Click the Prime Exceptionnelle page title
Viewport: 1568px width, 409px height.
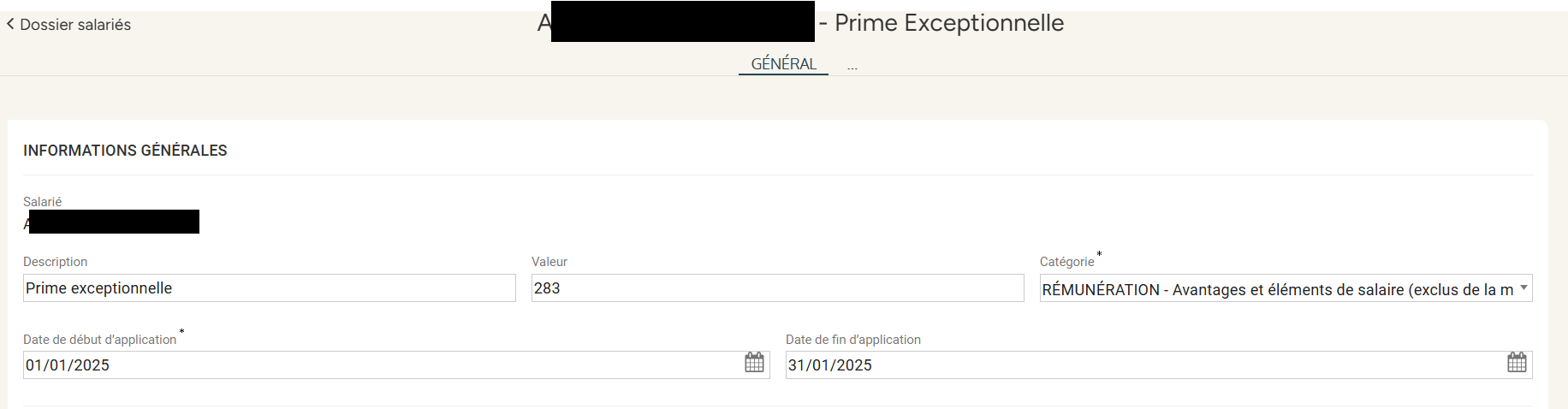click(949, 23)
